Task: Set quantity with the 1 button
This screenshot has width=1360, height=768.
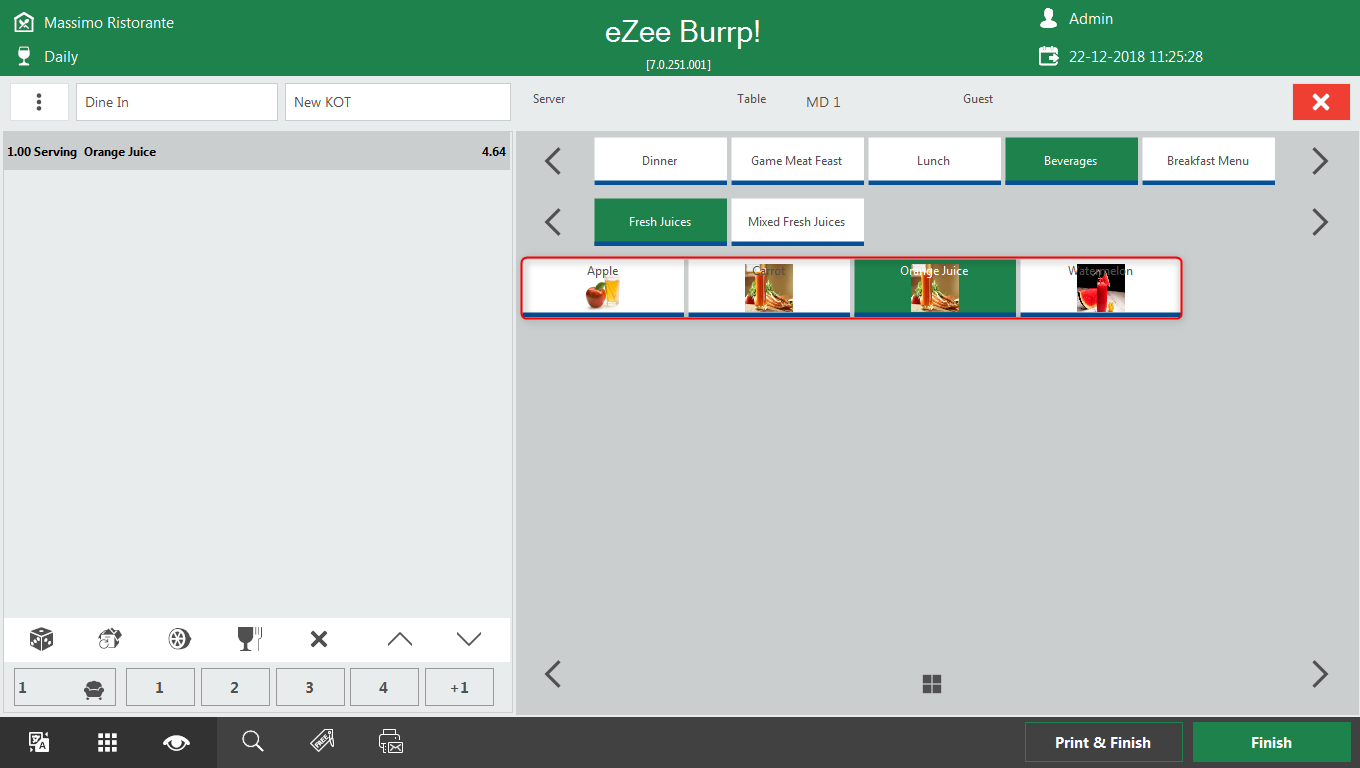Action: click(x=160, y=687)
